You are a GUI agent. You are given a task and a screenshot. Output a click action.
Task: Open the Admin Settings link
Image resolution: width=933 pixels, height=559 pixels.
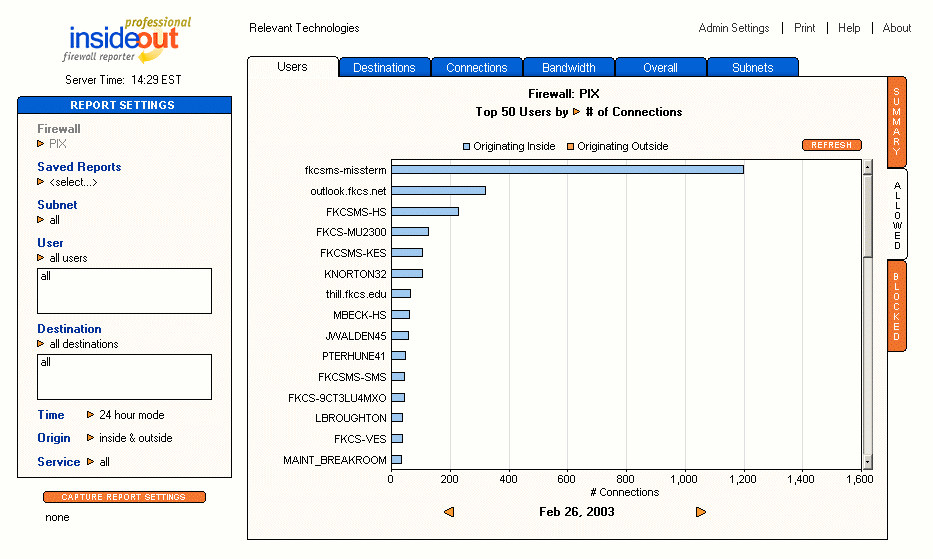point(734,28)
